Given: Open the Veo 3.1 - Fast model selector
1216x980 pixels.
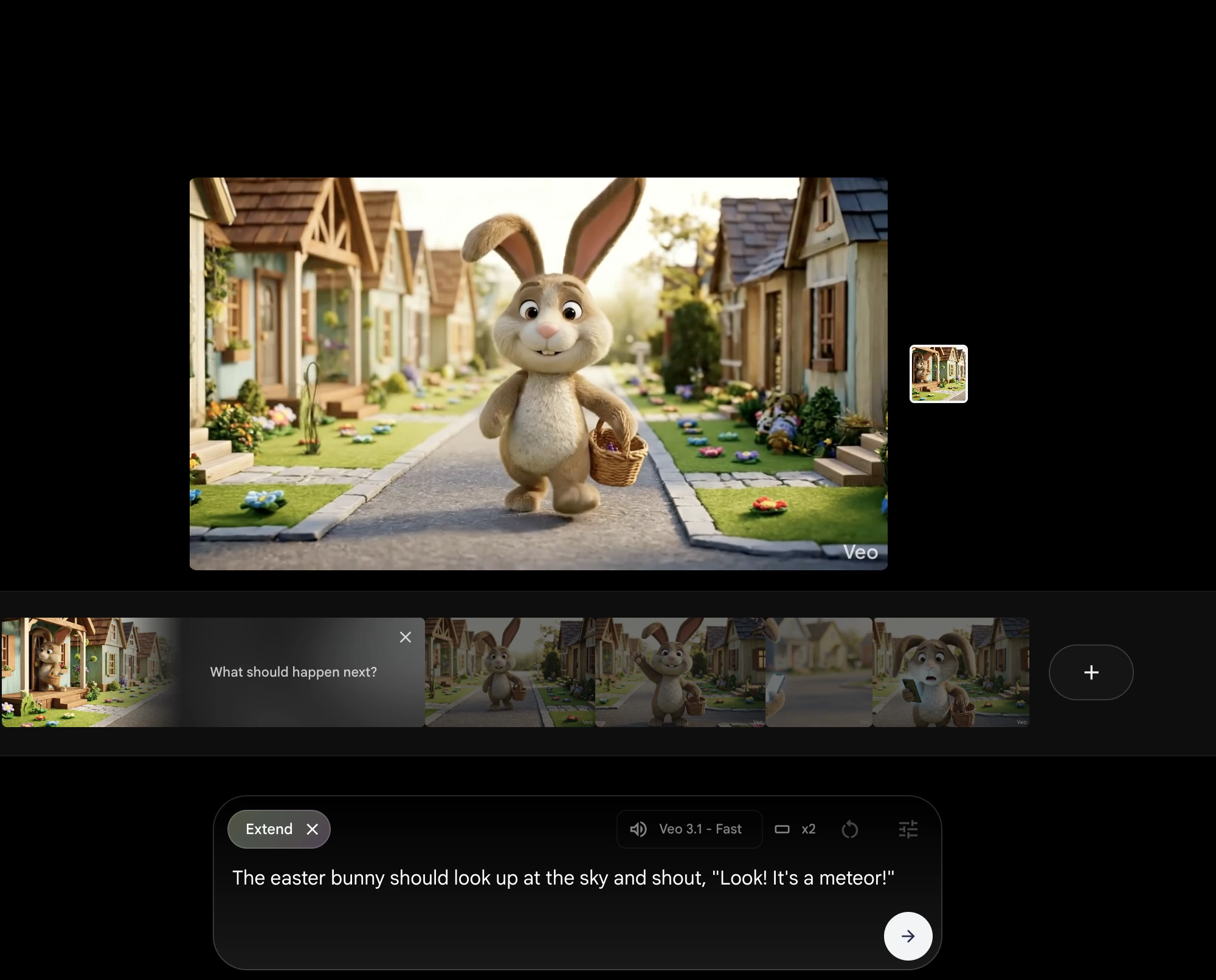Looking at the screenshot, I should click(x=700, y=829).
